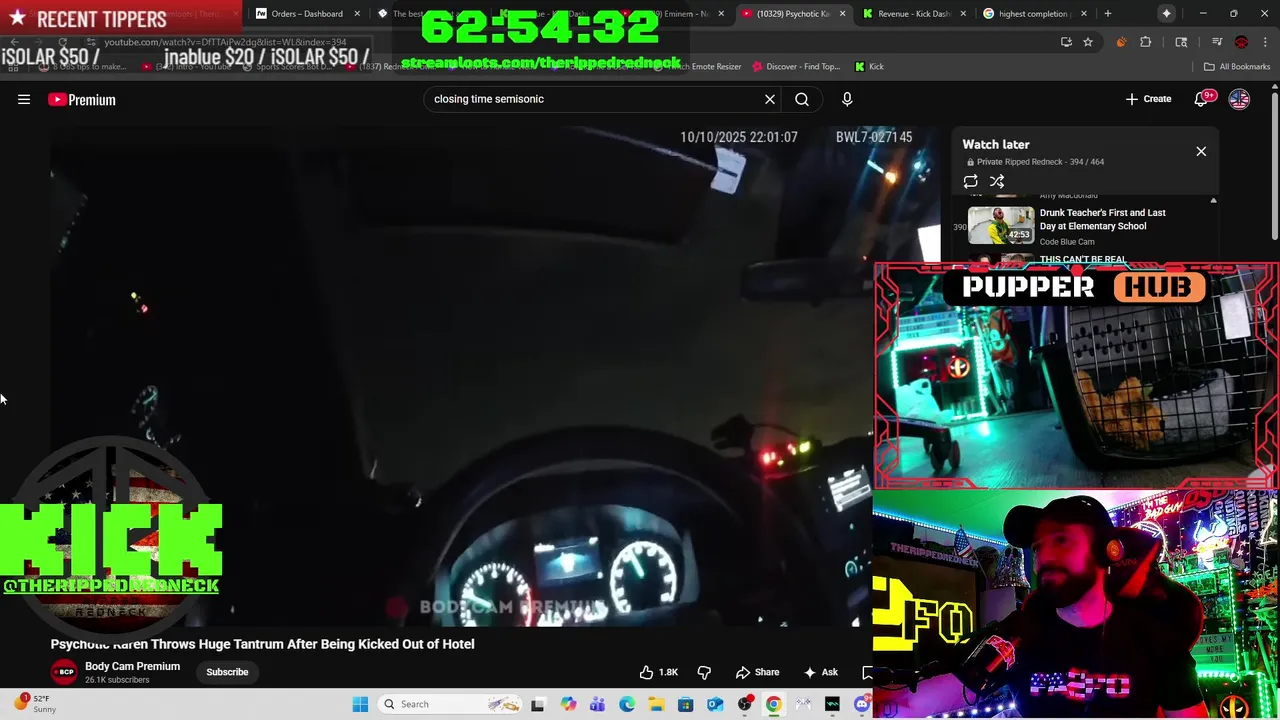Click the video title Psychotic Karen Throws Huge Tantrum
This screenshot has width=1280, height=720.
click(263, 644)
